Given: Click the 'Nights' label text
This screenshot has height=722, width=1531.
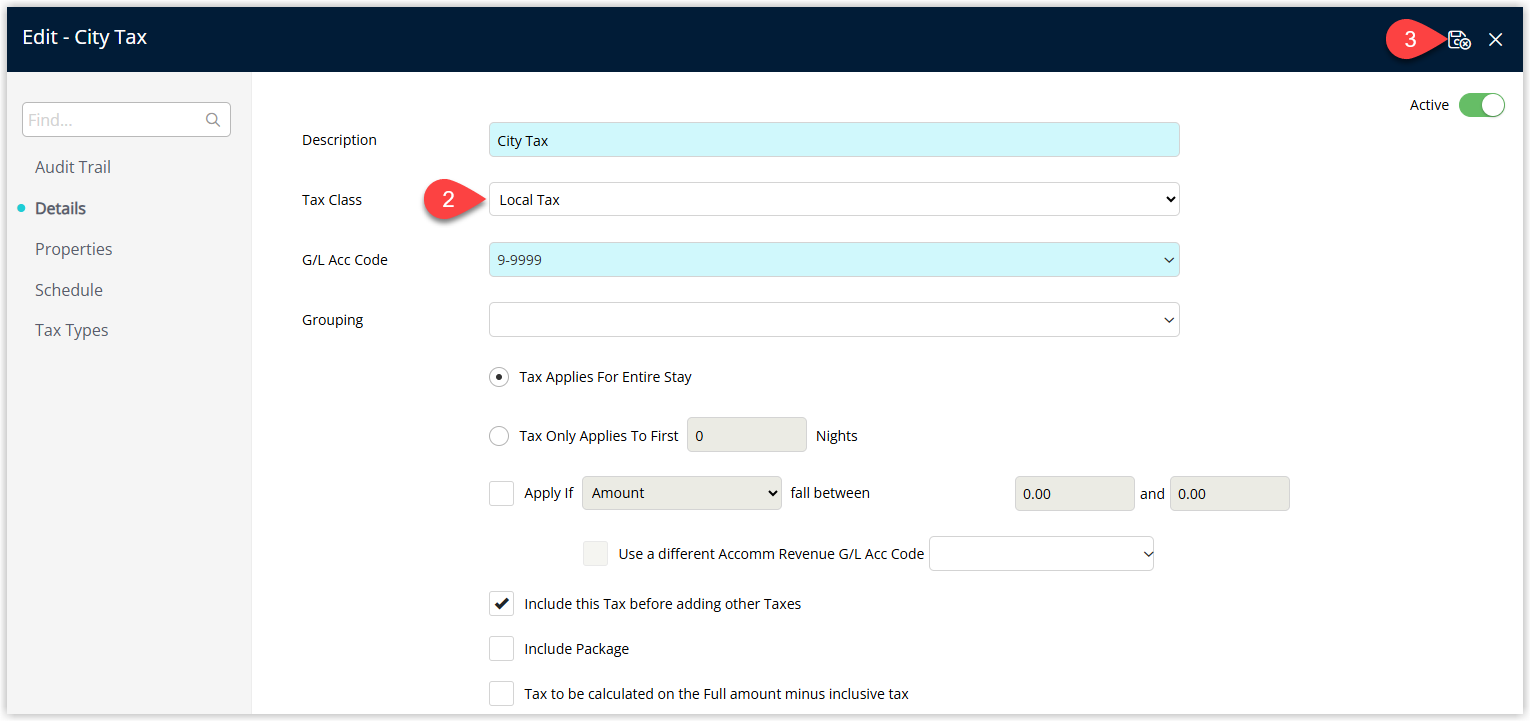Looking at the screenshot, I should 837,436.
